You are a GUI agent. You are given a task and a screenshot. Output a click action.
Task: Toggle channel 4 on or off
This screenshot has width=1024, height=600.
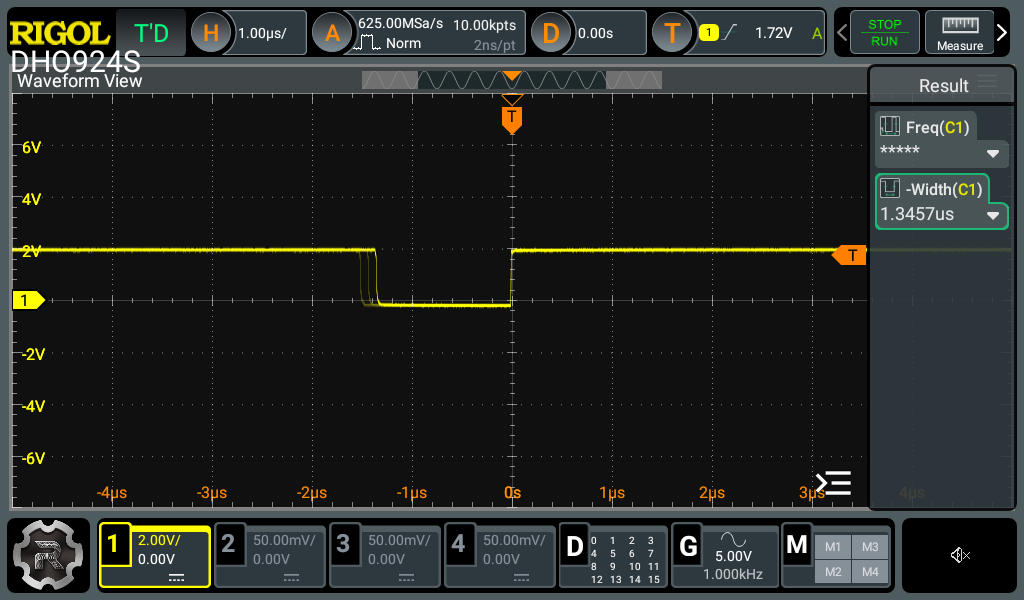pos(458,543)
